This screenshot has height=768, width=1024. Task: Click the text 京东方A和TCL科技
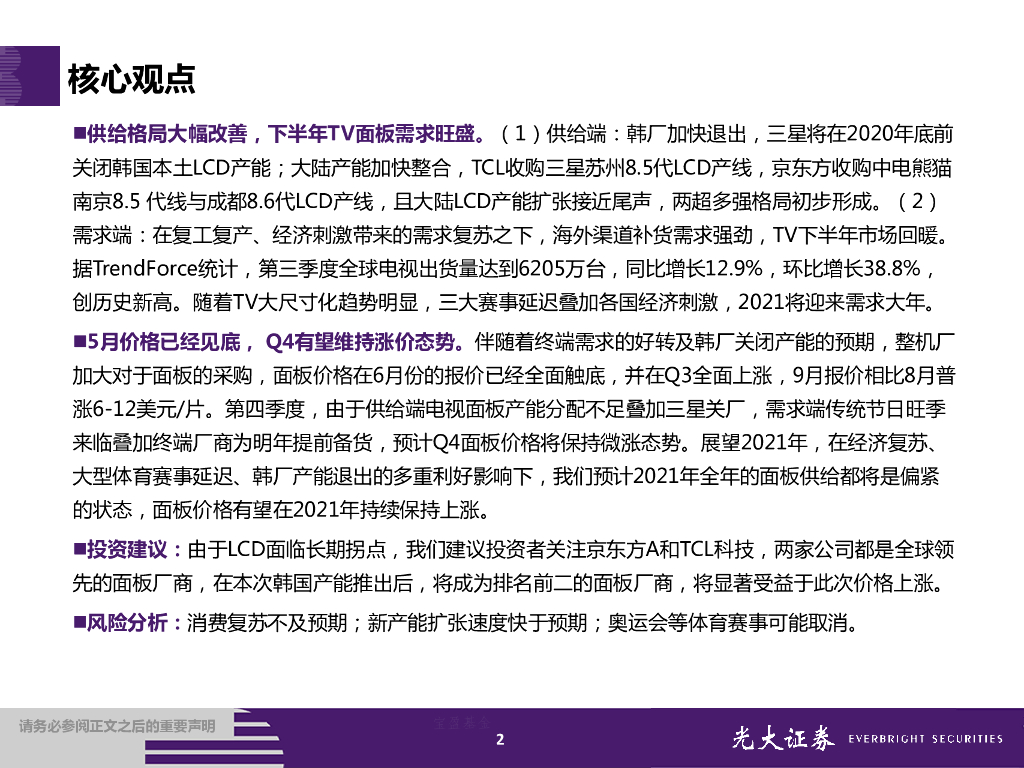coord(671,549)
